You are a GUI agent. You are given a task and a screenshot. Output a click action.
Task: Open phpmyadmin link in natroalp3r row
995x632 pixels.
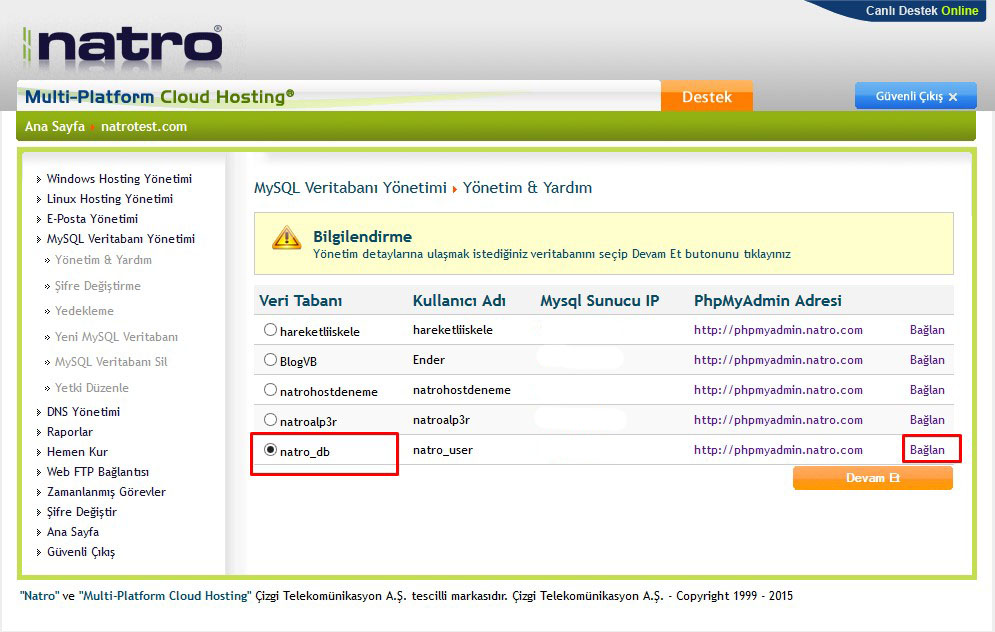778,419
